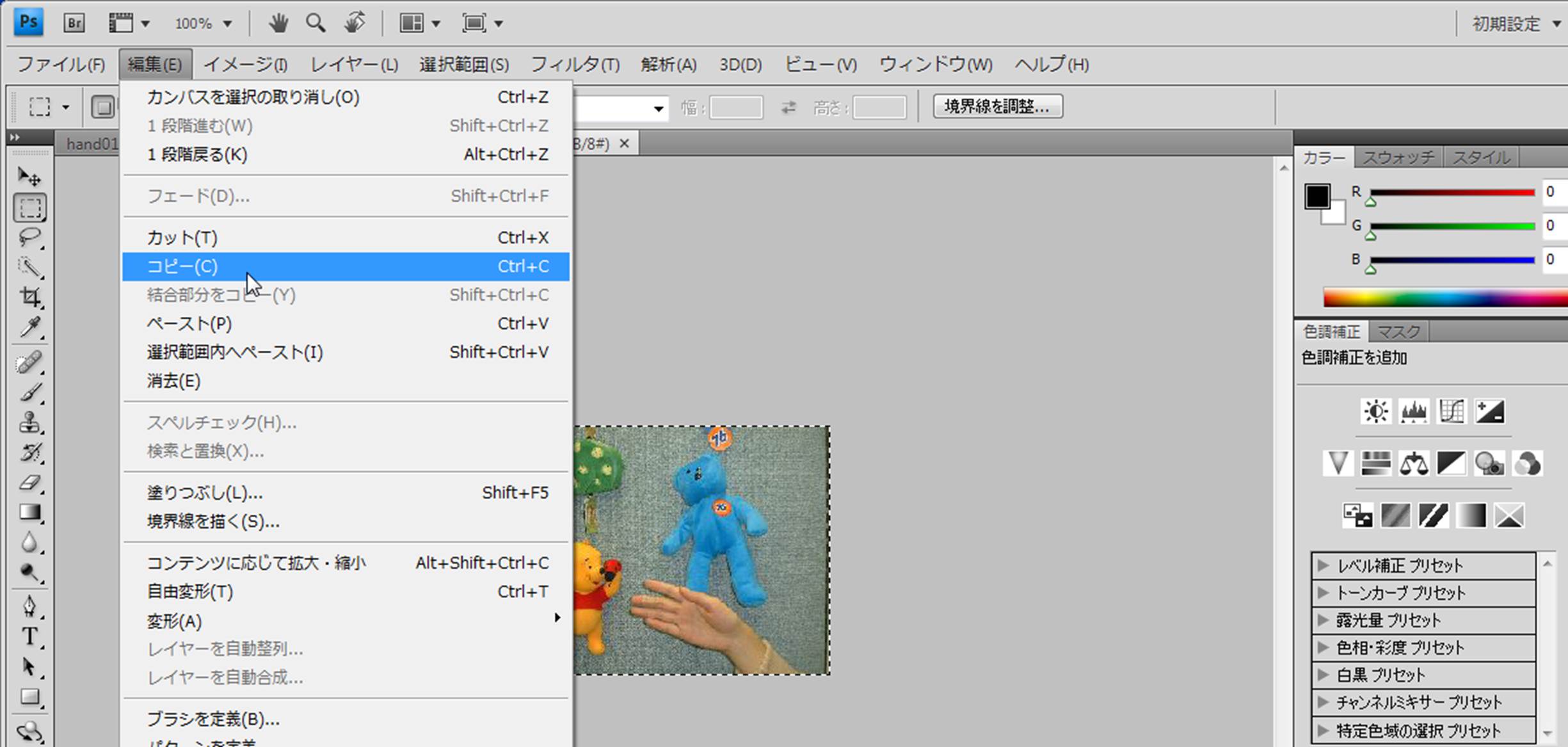Select the Clone Stamp tool
The width and height of the screenshot is (1568, 747).
click(29, 422)
